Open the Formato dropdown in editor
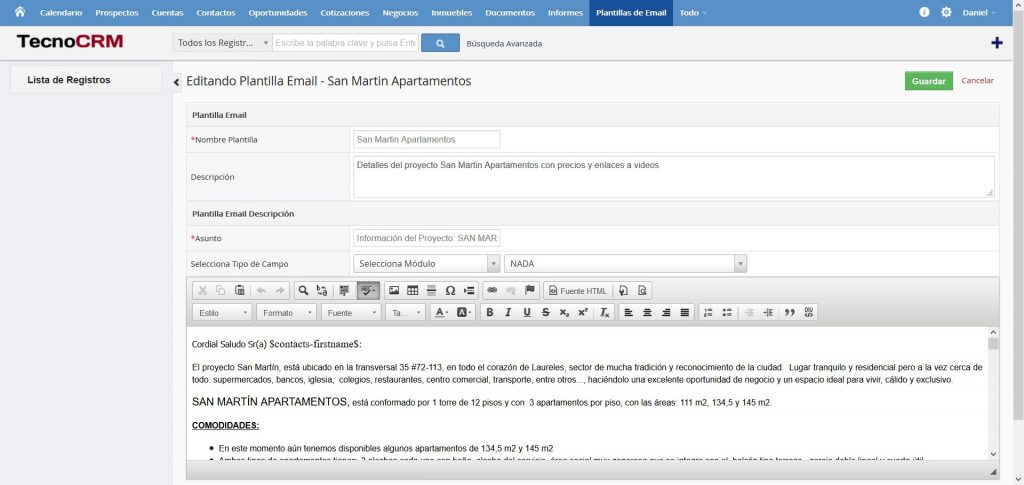This screenshot has height=485, width=1024. pos(285,313)
